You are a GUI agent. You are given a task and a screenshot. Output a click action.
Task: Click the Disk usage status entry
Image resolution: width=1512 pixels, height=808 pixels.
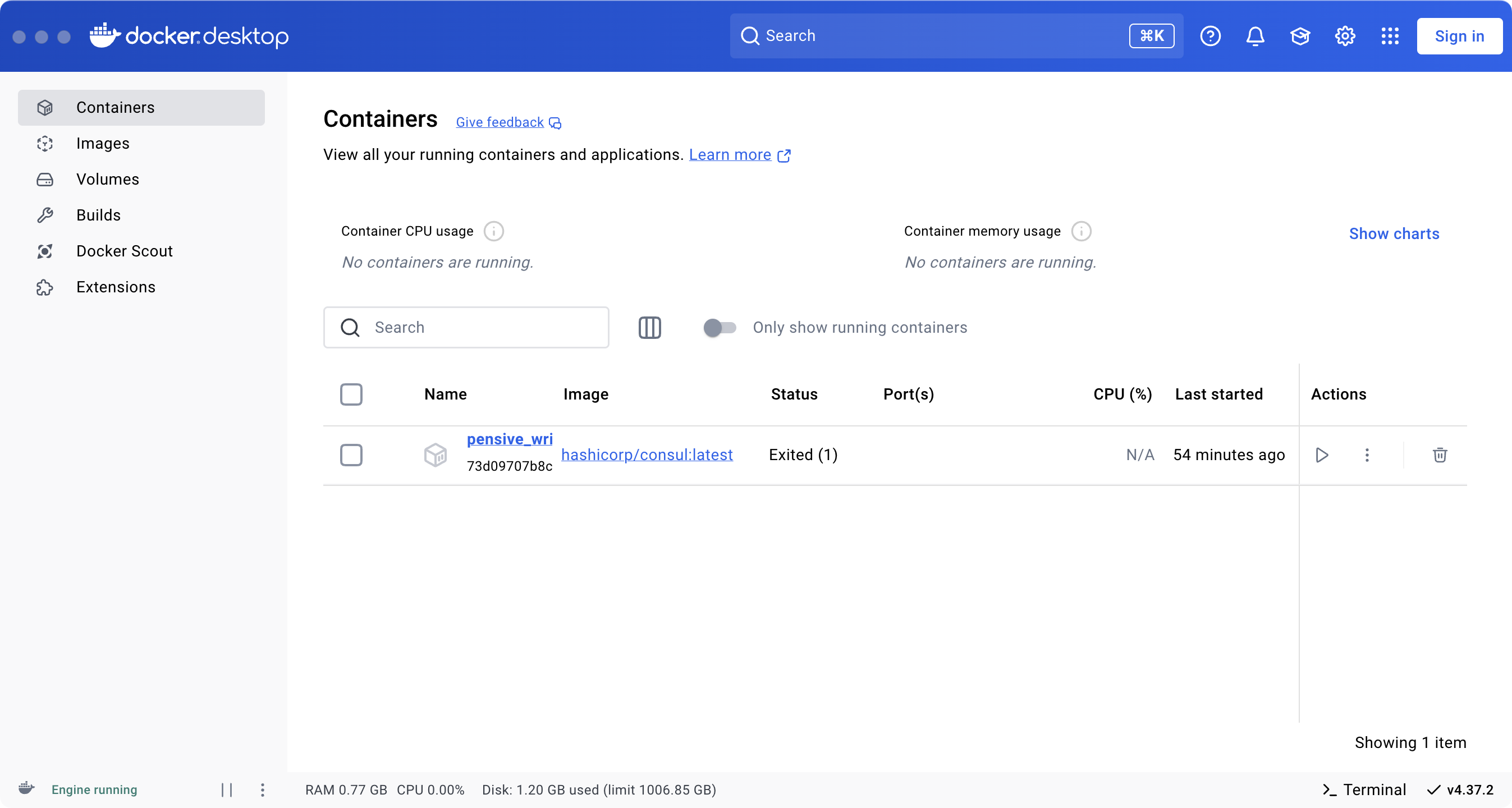pos(599,790)
